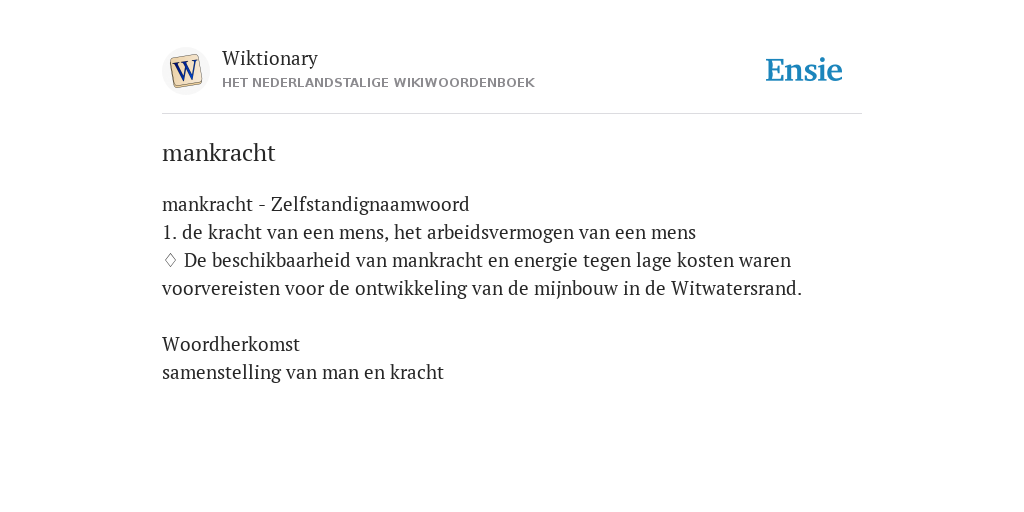The height and width of the screenshot is (512, 1024).
Task: Click the 'mankracht' heading title
Action: point(219,153)
